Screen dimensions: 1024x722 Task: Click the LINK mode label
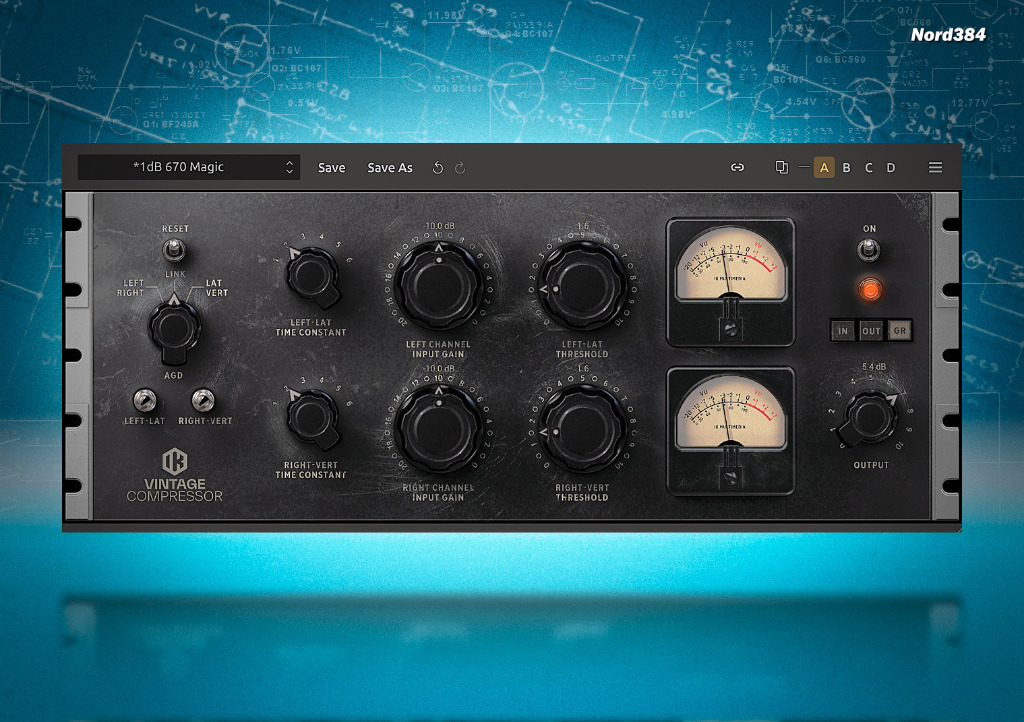tap(175, 274)
